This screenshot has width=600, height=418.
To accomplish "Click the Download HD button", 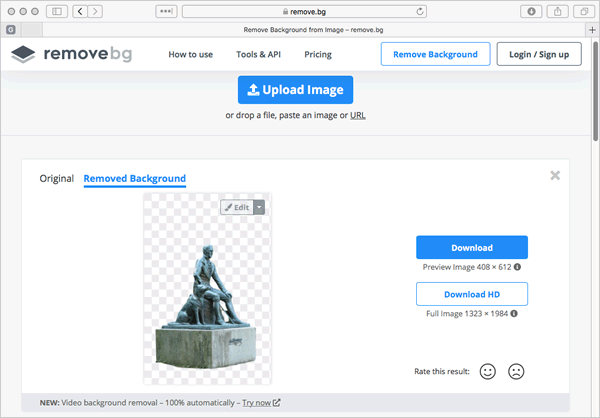I will pyautogui.click(x=471, y=294).
